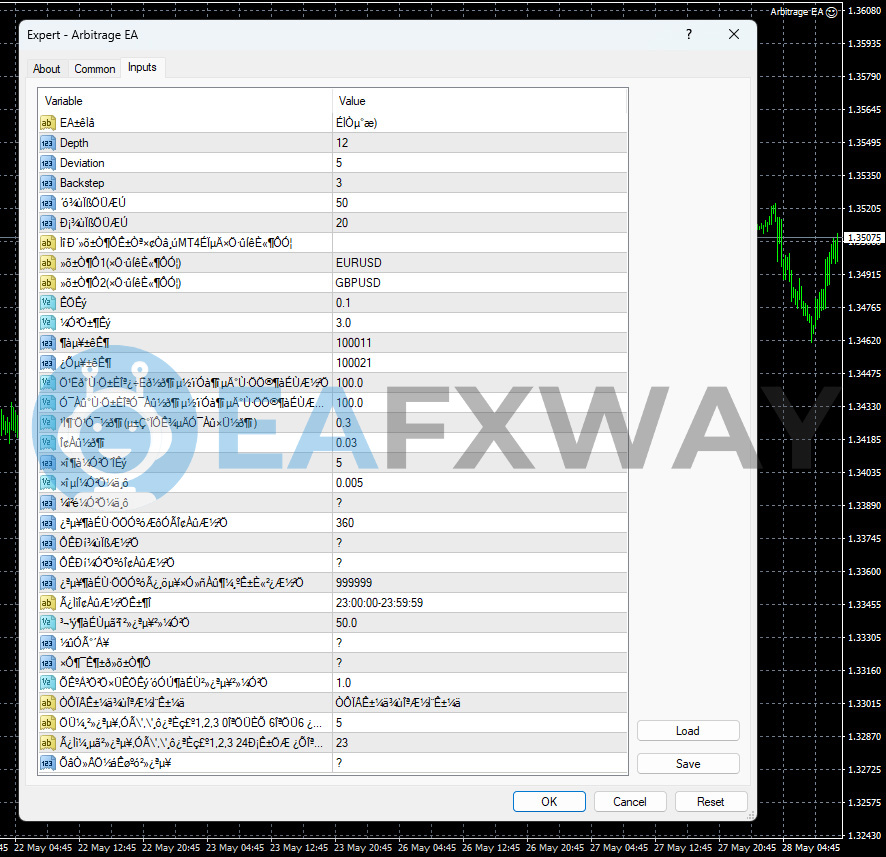Select the Inputs tab
This screenshot has width=886, height=857.
coord(142,67)
